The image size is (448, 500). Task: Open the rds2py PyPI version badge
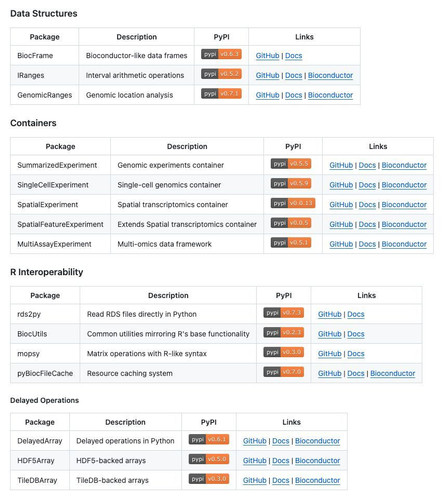(x=283, y=313)
